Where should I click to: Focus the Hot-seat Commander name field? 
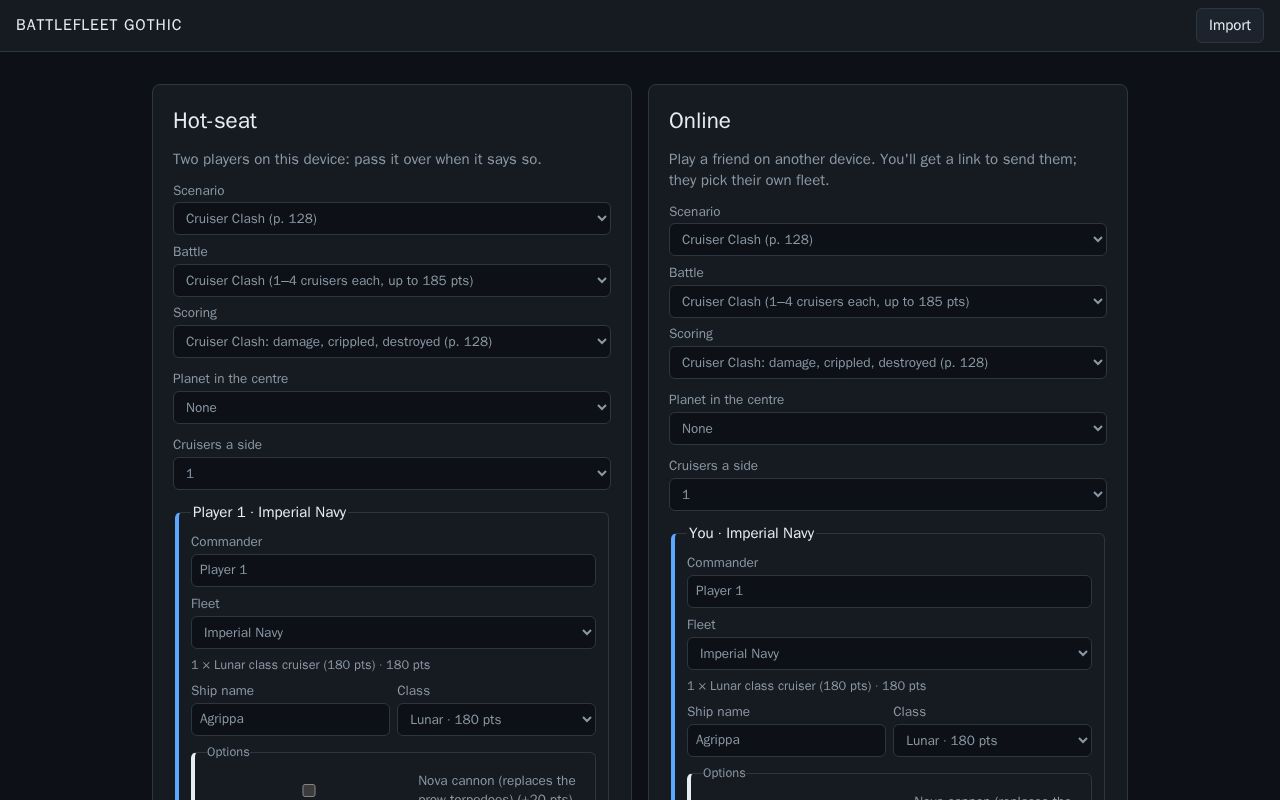click(x=393, y=571)
